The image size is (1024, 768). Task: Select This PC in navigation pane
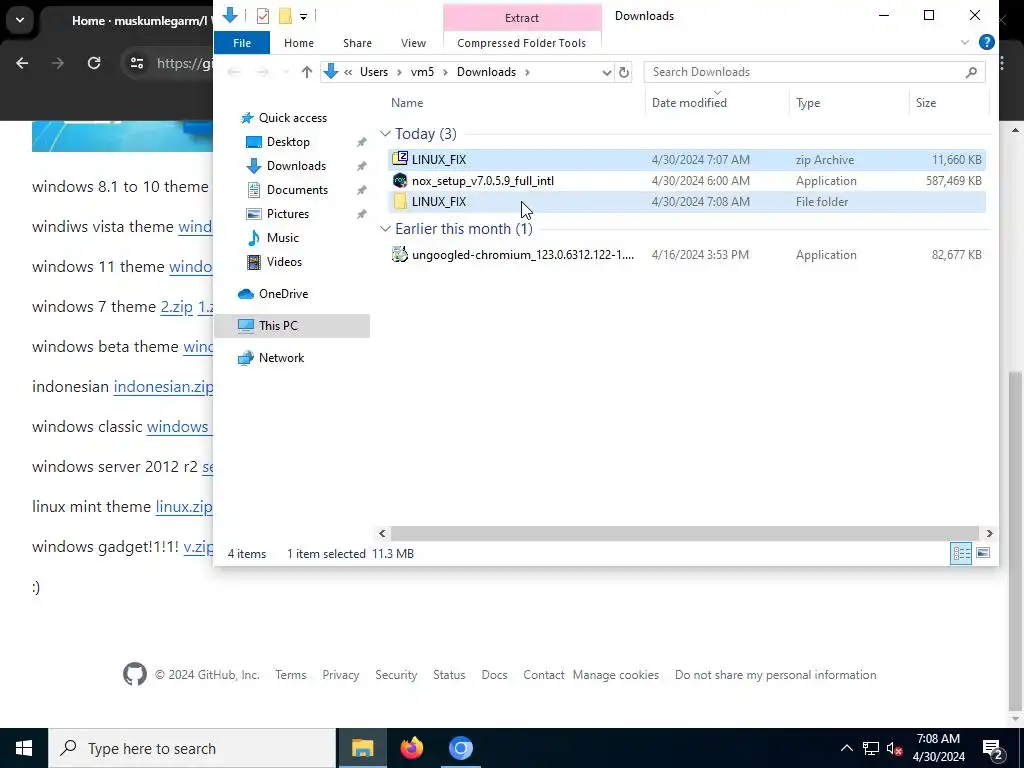291,326
